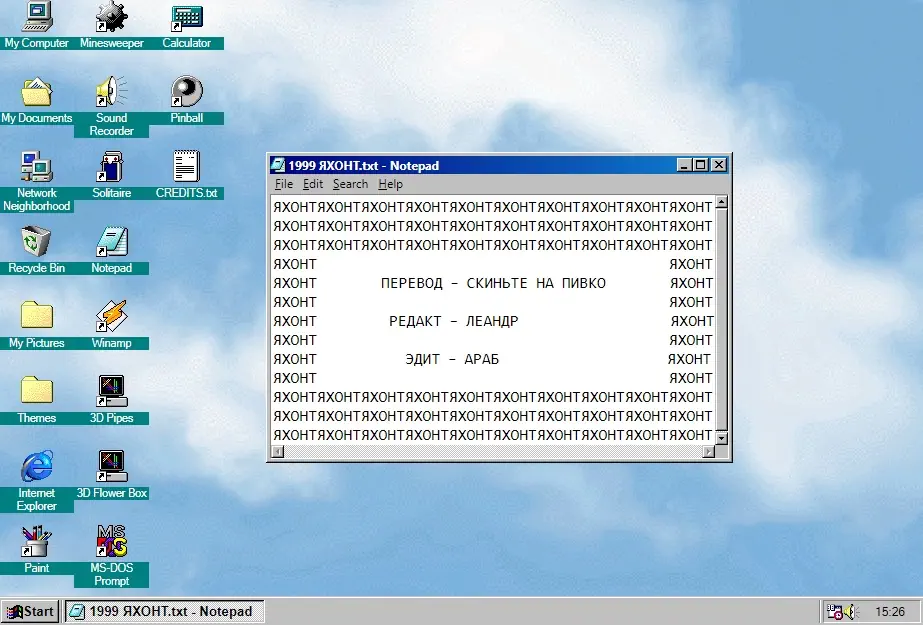Click the volume speaker tray icon
This screenshot has height=625, width=923.
tap(852, 612)
